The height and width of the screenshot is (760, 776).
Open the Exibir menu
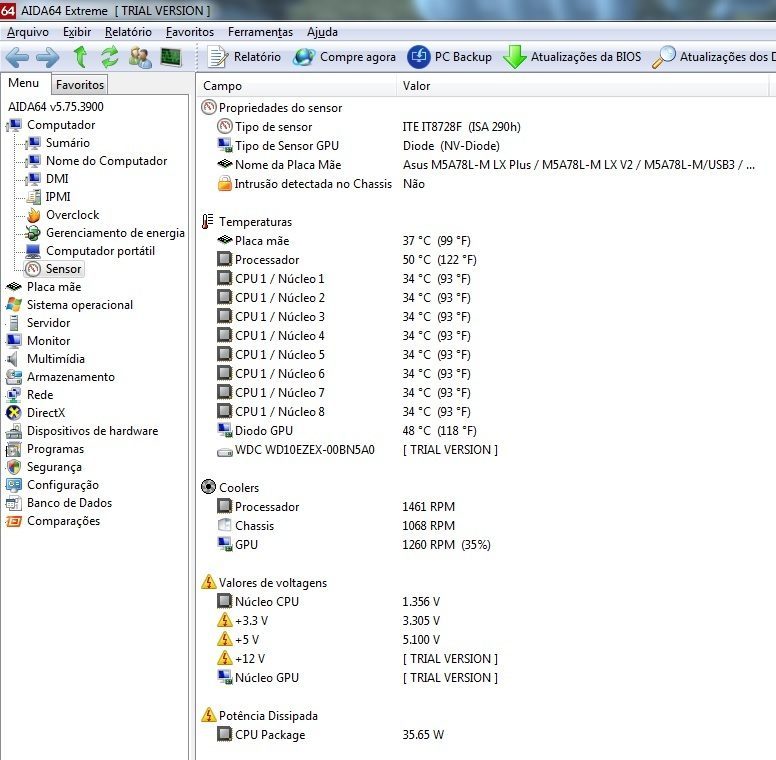77,32
